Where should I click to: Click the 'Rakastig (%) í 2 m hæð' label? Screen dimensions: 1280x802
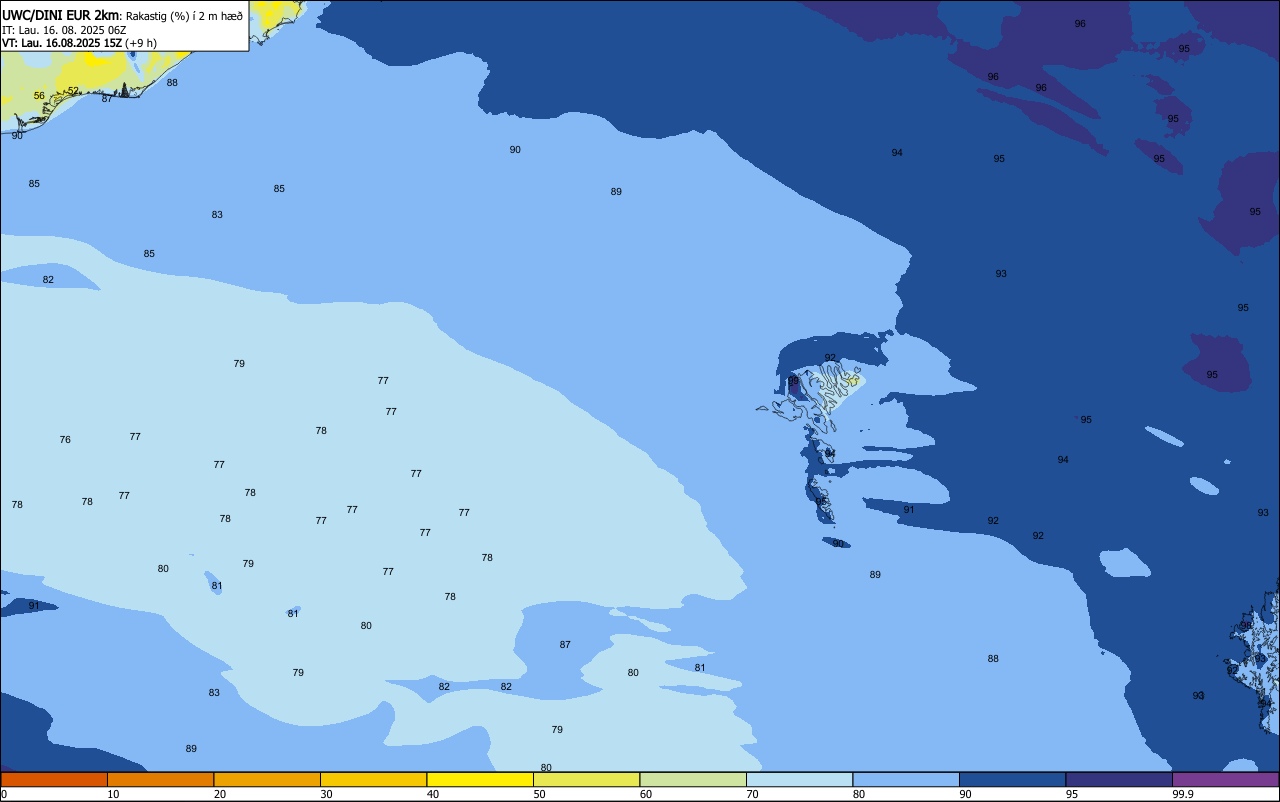pyautogui.click(x=184, y=16)
